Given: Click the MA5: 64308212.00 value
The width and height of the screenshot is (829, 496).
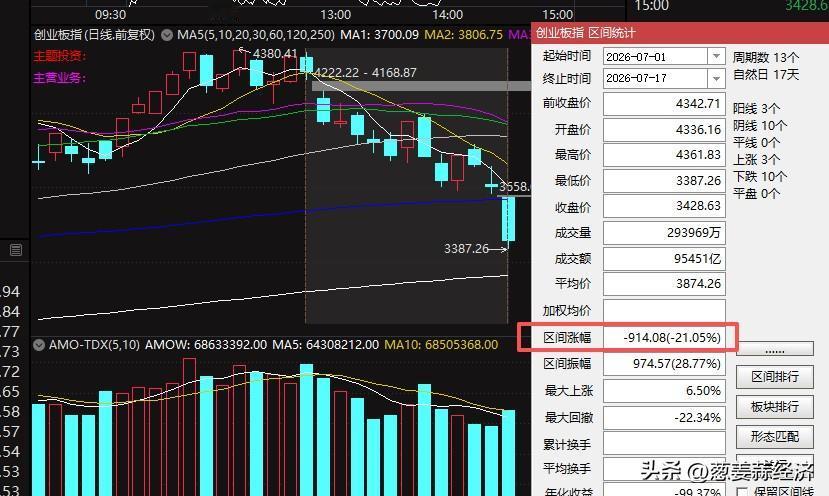Looking at the screenshot, I should tap(325, 345).
